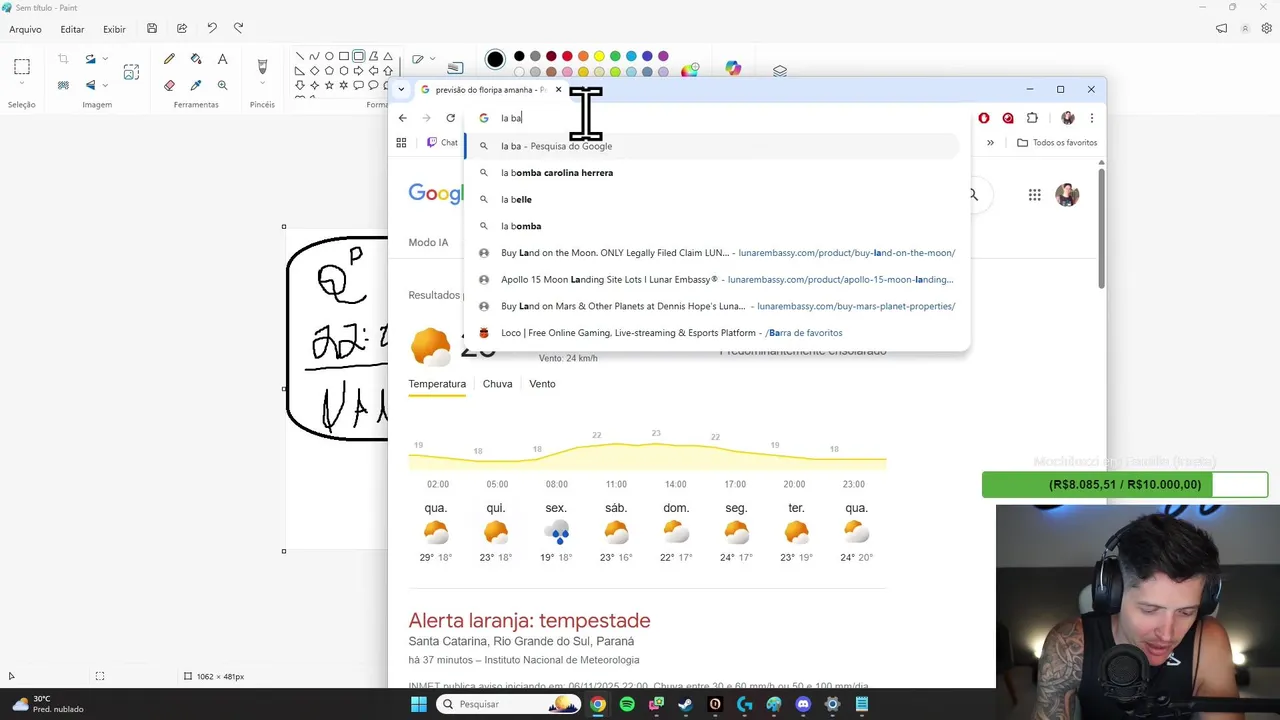The image size is (1280, 720).
Task: Switch to the Chuva weather tab
Action: [x=497, y=384]
